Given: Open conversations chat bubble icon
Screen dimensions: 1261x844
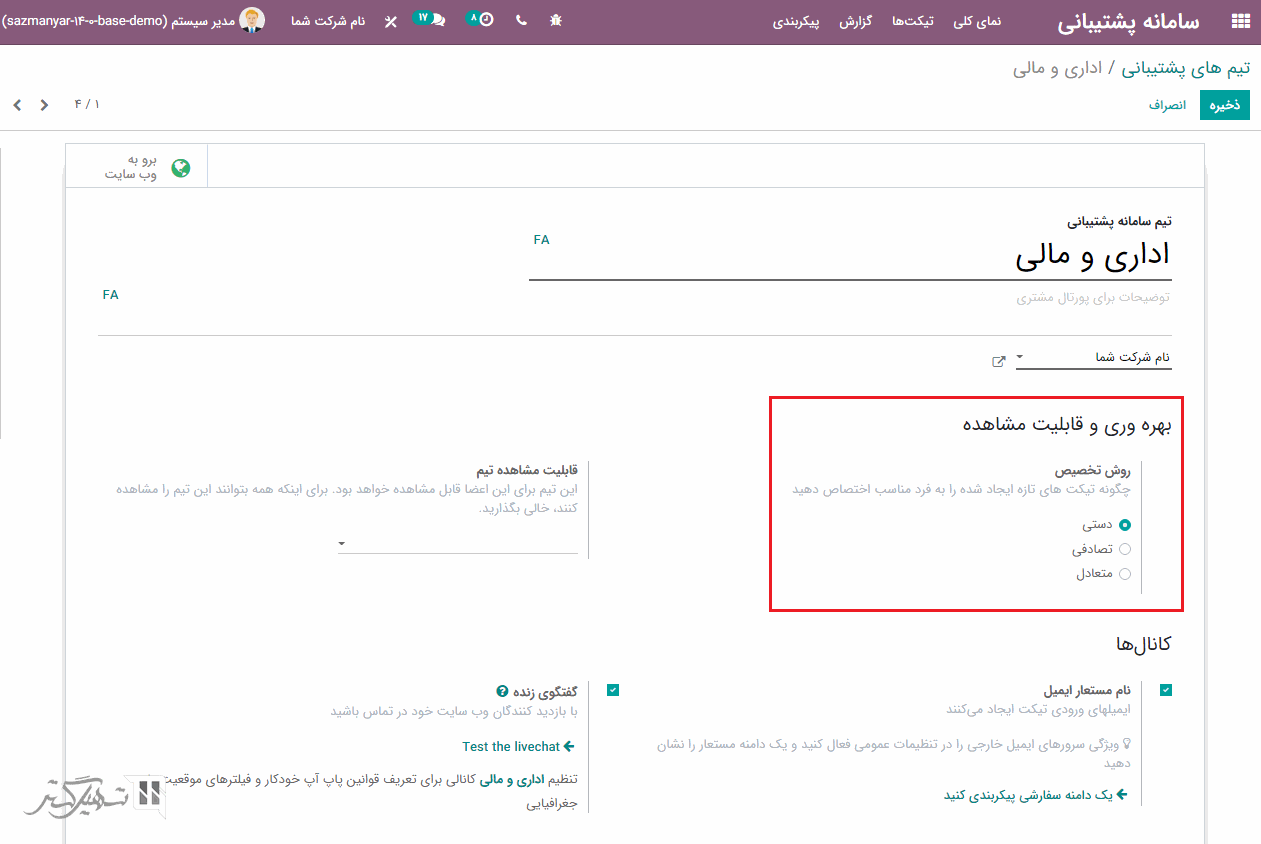Looking at the screenshot, I should 432,19.
